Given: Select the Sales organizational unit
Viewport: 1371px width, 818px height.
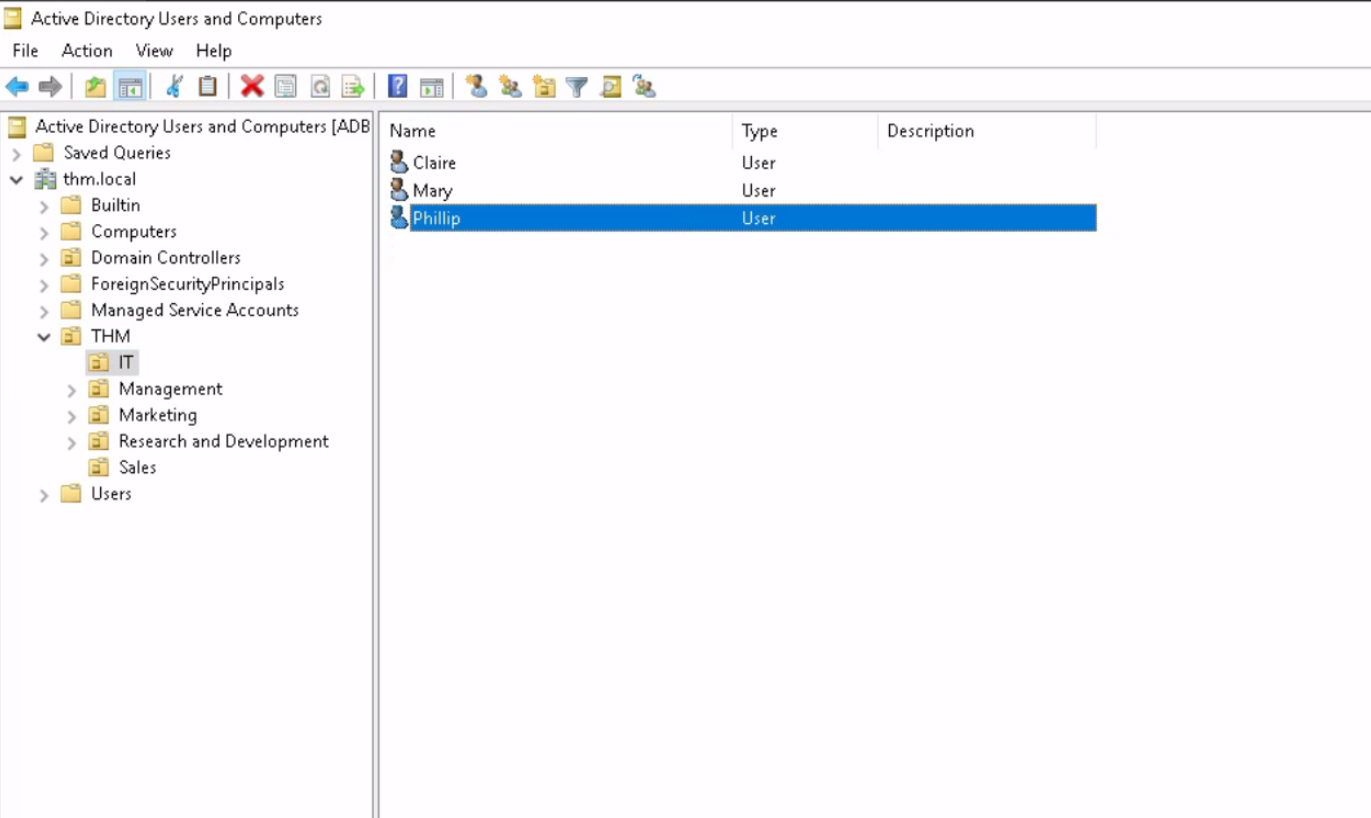Looking at the screenshot, I should tap(138, 467).
